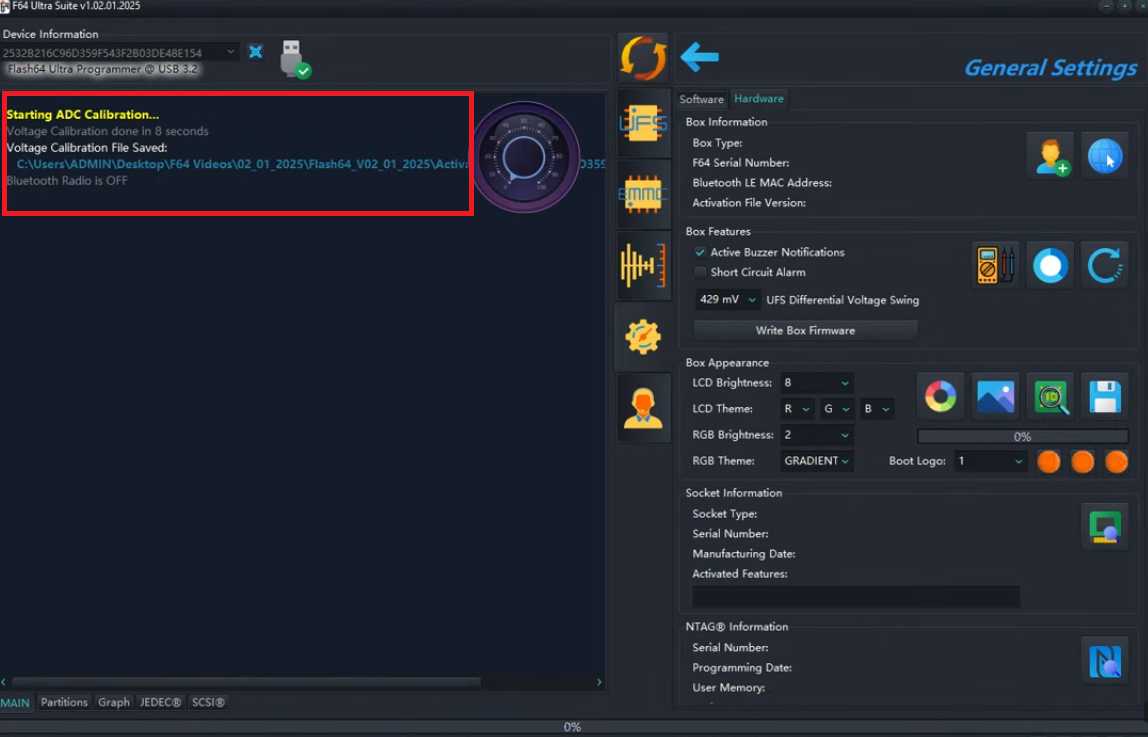Open the UFS section icon
1148x737 pixels.
644,124
